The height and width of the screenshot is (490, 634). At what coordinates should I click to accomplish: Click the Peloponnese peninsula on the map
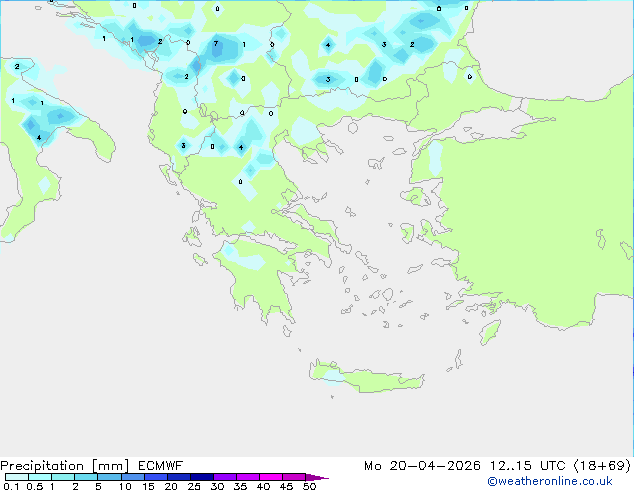click(259, 279)
